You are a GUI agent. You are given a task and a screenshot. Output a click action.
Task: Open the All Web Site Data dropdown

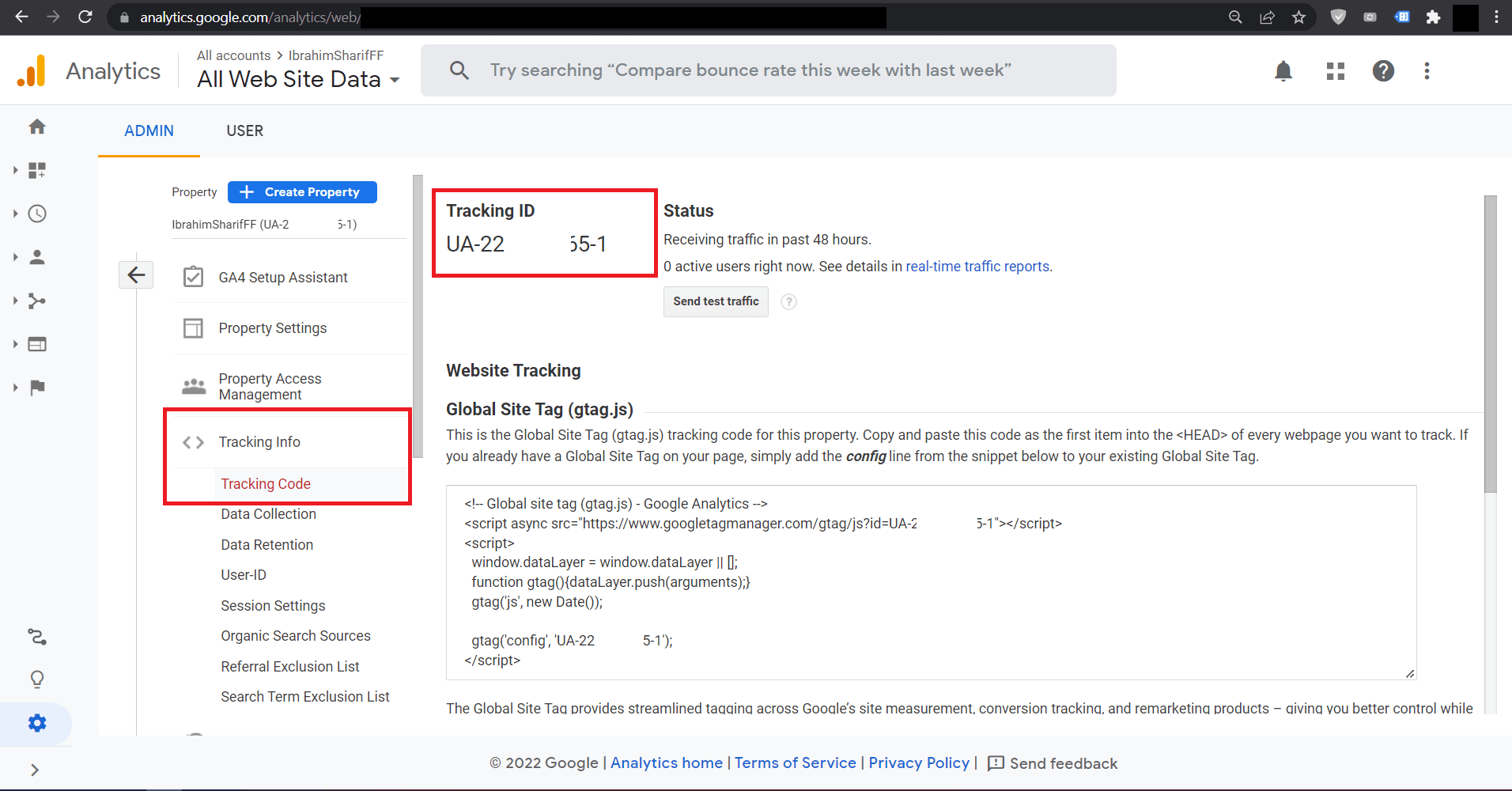tap(298, 79)
